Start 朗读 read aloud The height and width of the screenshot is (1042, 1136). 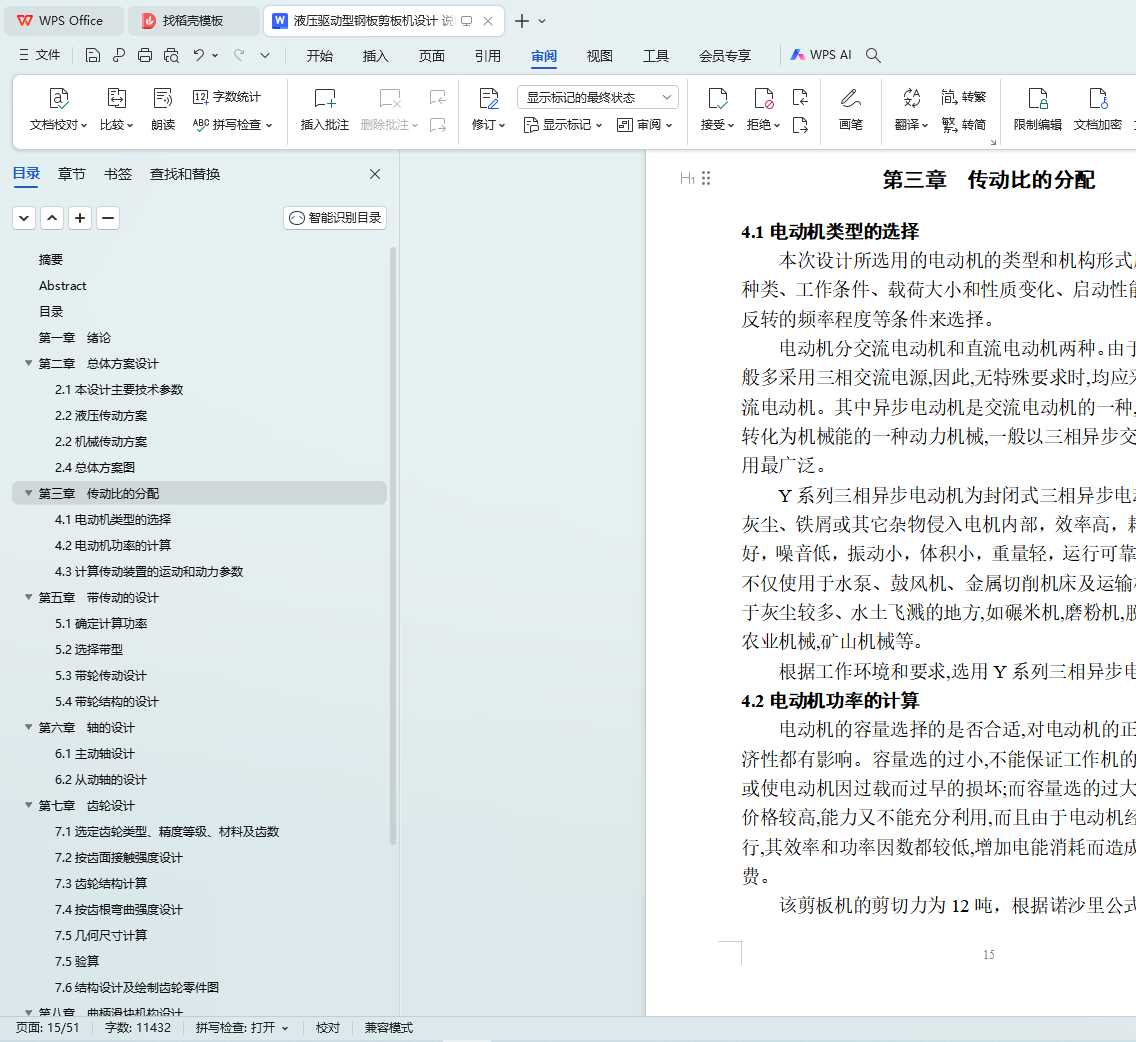coord(163,109)
